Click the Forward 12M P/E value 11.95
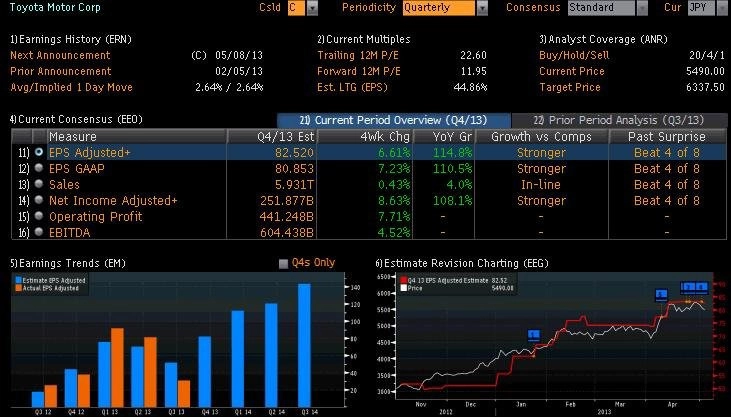This screenshot has height=417, width=731. pyautogui.click(x=473, y=71)
